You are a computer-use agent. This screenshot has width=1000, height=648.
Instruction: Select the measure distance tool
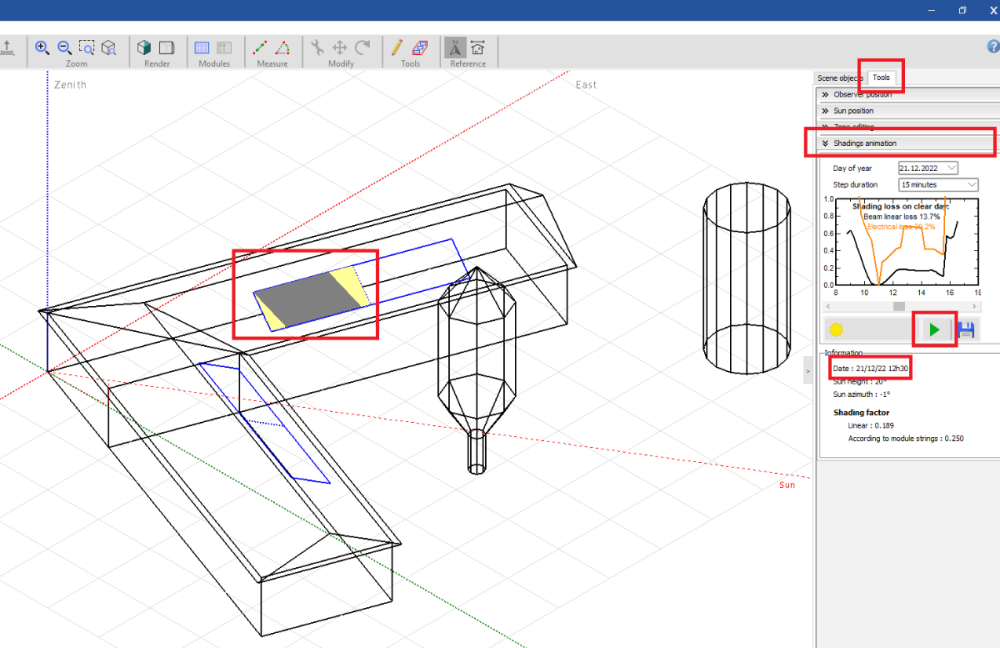(260, 47)
